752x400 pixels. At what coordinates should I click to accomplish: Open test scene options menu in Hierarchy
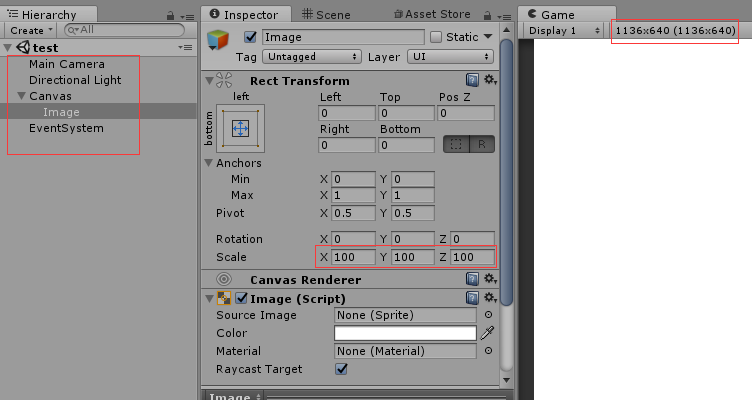click(185, 47)
